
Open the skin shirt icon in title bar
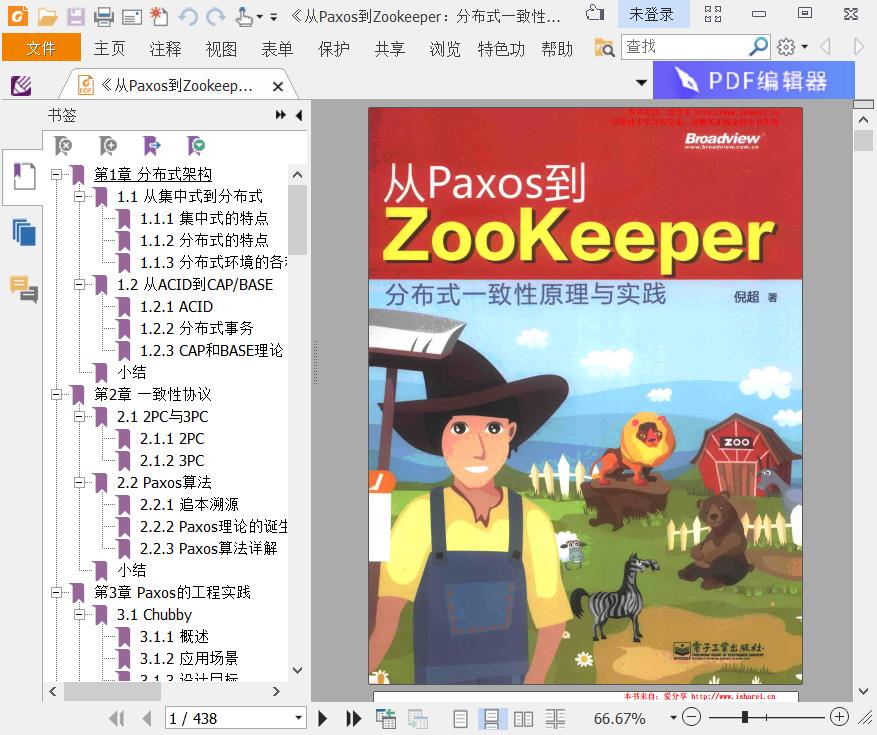595,13
